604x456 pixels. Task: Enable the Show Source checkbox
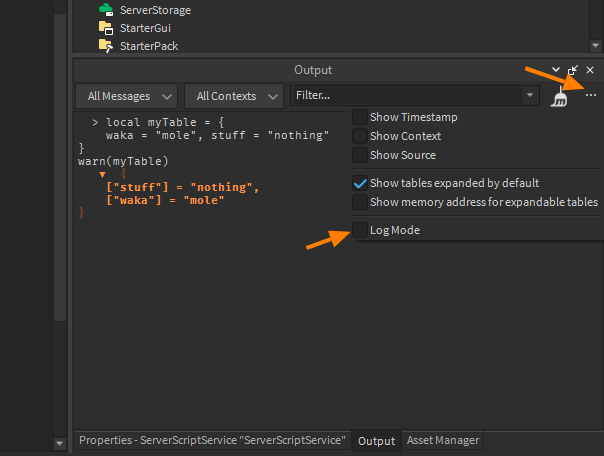tap(360, 155)
